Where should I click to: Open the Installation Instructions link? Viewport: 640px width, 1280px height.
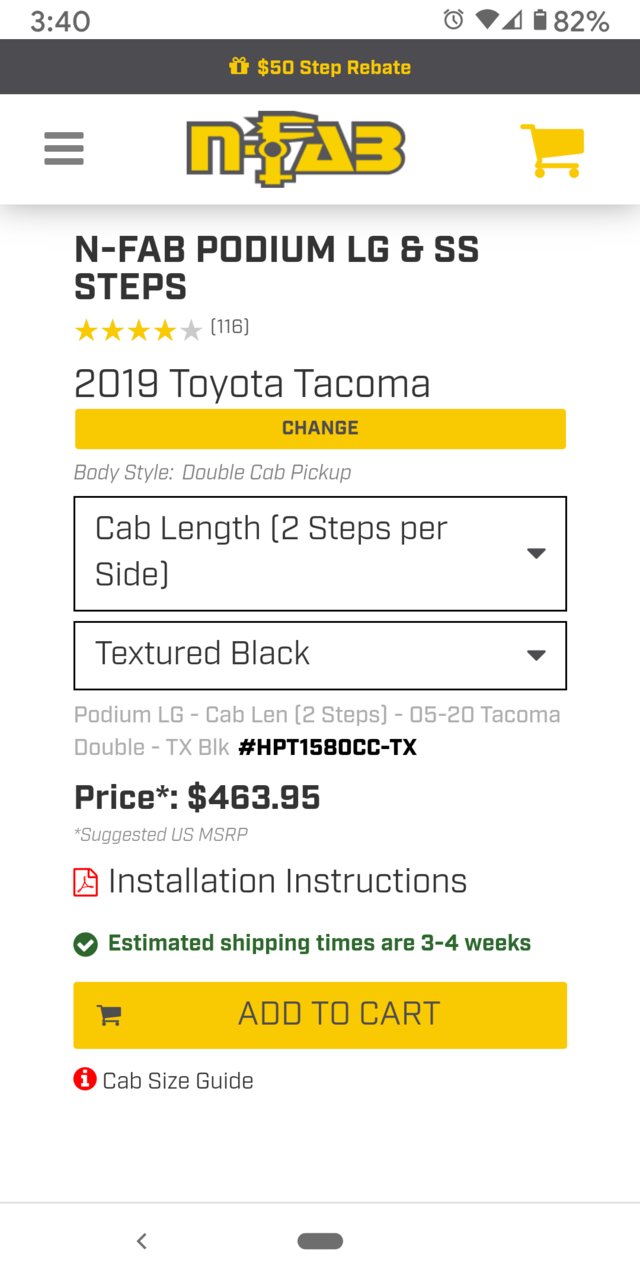287,881
